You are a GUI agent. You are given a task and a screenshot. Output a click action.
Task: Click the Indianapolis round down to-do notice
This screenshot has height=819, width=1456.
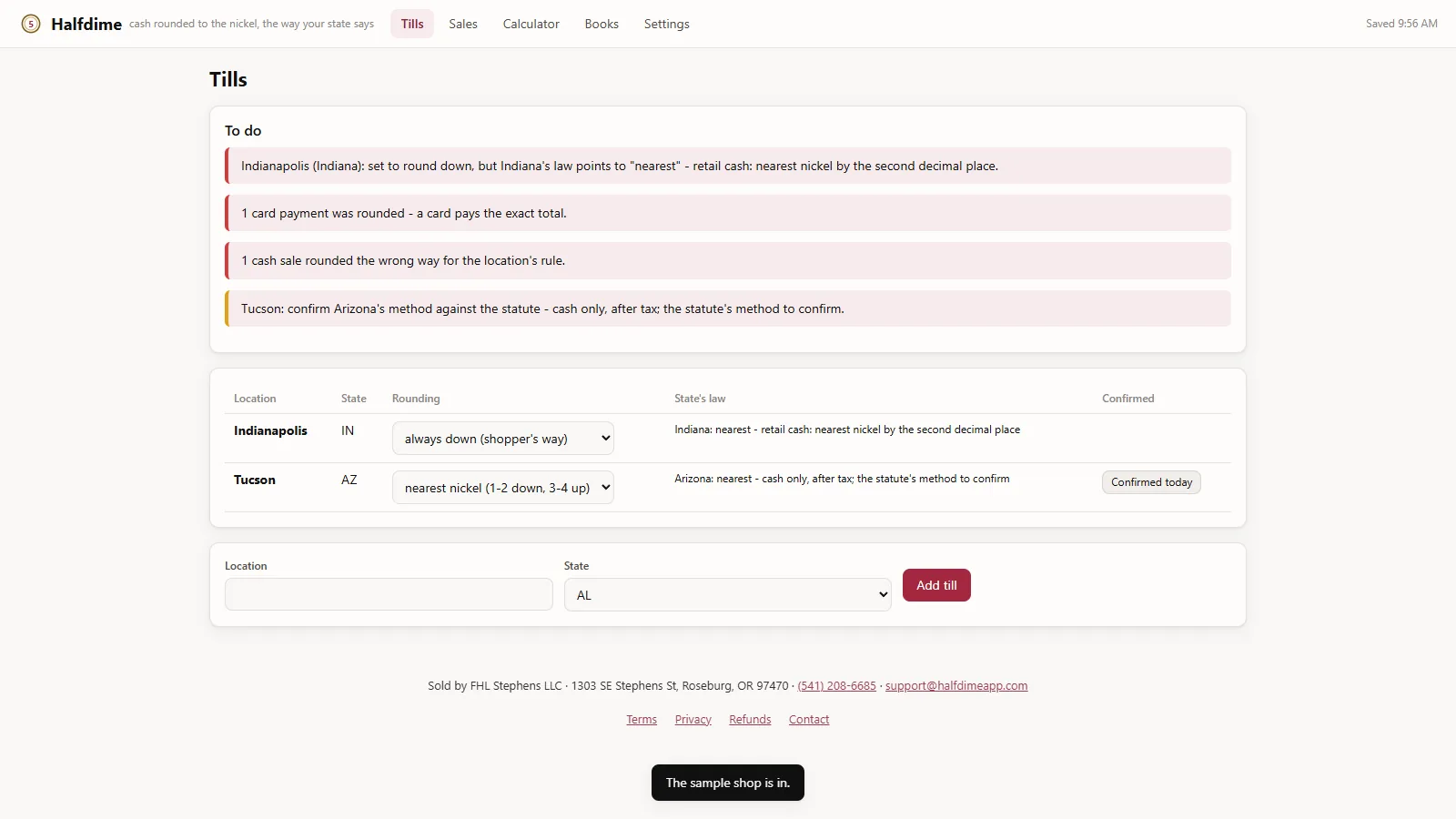coord(728,166)
